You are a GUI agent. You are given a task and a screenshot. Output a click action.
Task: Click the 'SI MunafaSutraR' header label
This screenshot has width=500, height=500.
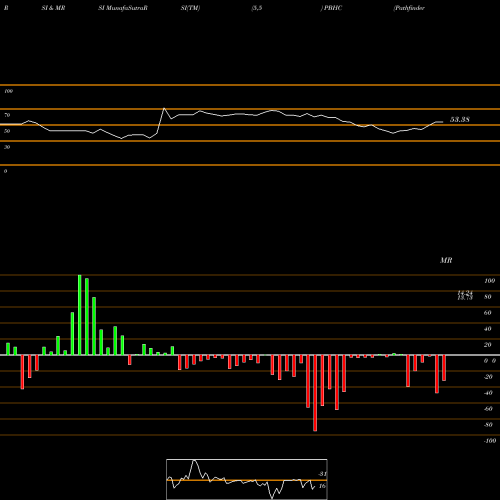click(x=123, y=8)
